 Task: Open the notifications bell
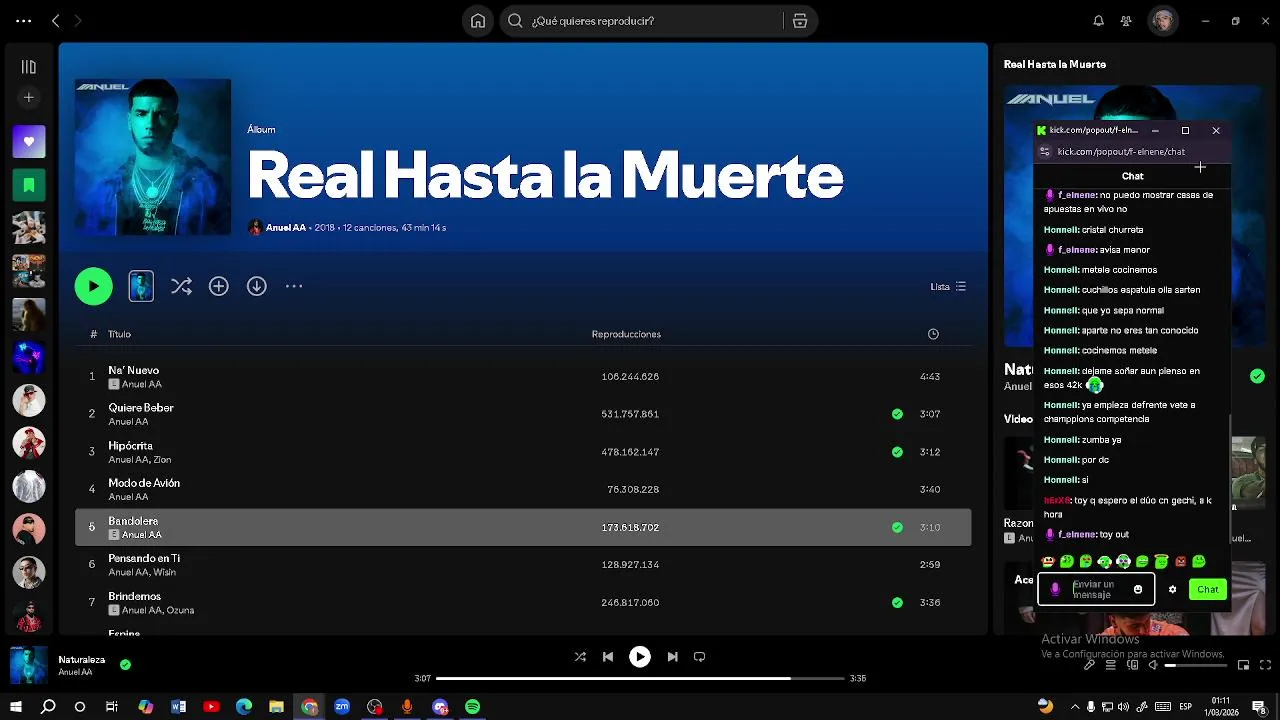pyautogui.click(x=1098, y=21)
